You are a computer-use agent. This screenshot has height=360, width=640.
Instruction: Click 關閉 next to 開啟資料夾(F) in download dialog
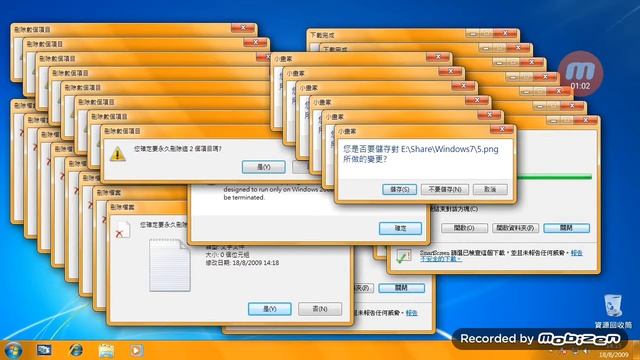[567, 228]
